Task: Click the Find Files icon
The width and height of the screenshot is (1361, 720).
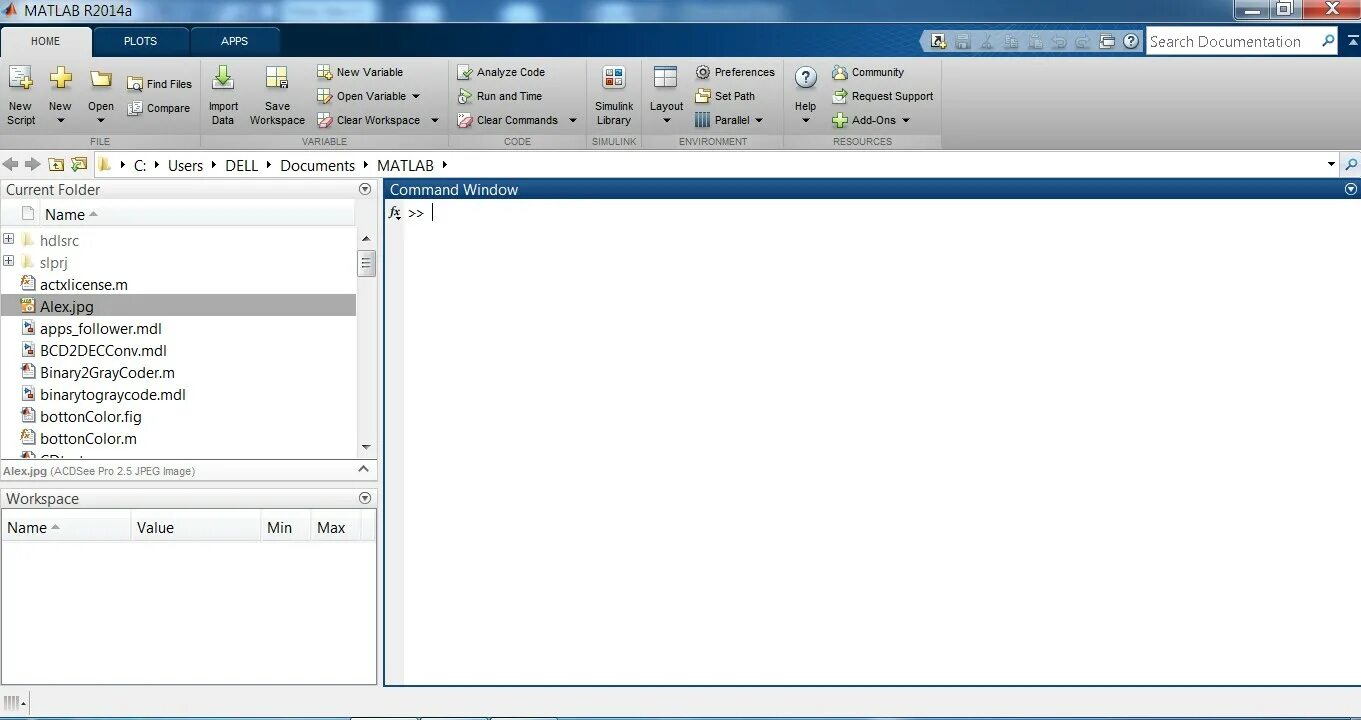Action: tap(135, 84)
